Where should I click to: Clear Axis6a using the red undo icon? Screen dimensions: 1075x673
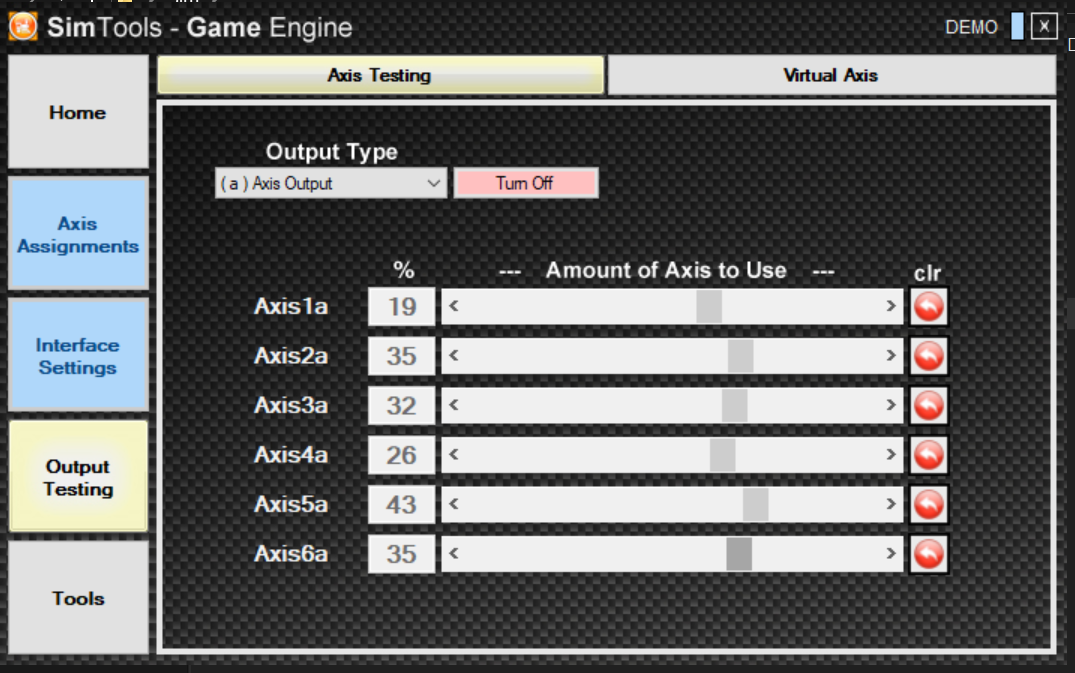click(929, 554)
